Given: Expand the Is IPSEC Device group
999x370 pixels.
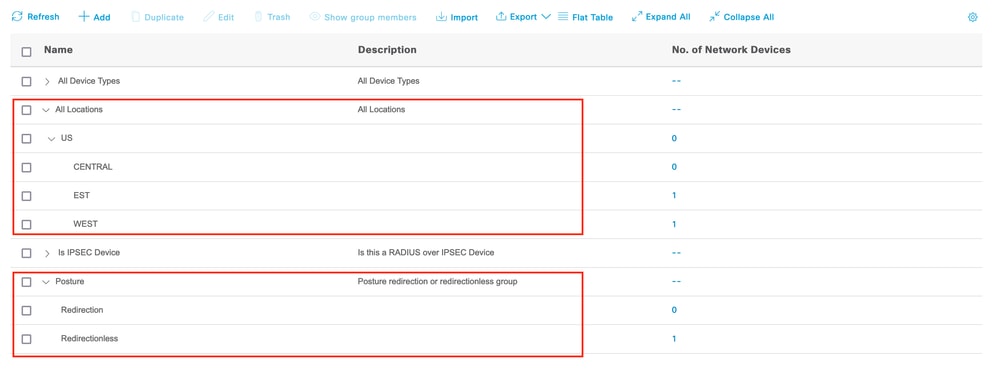Looking at the screenshot, I should [47, 253].
